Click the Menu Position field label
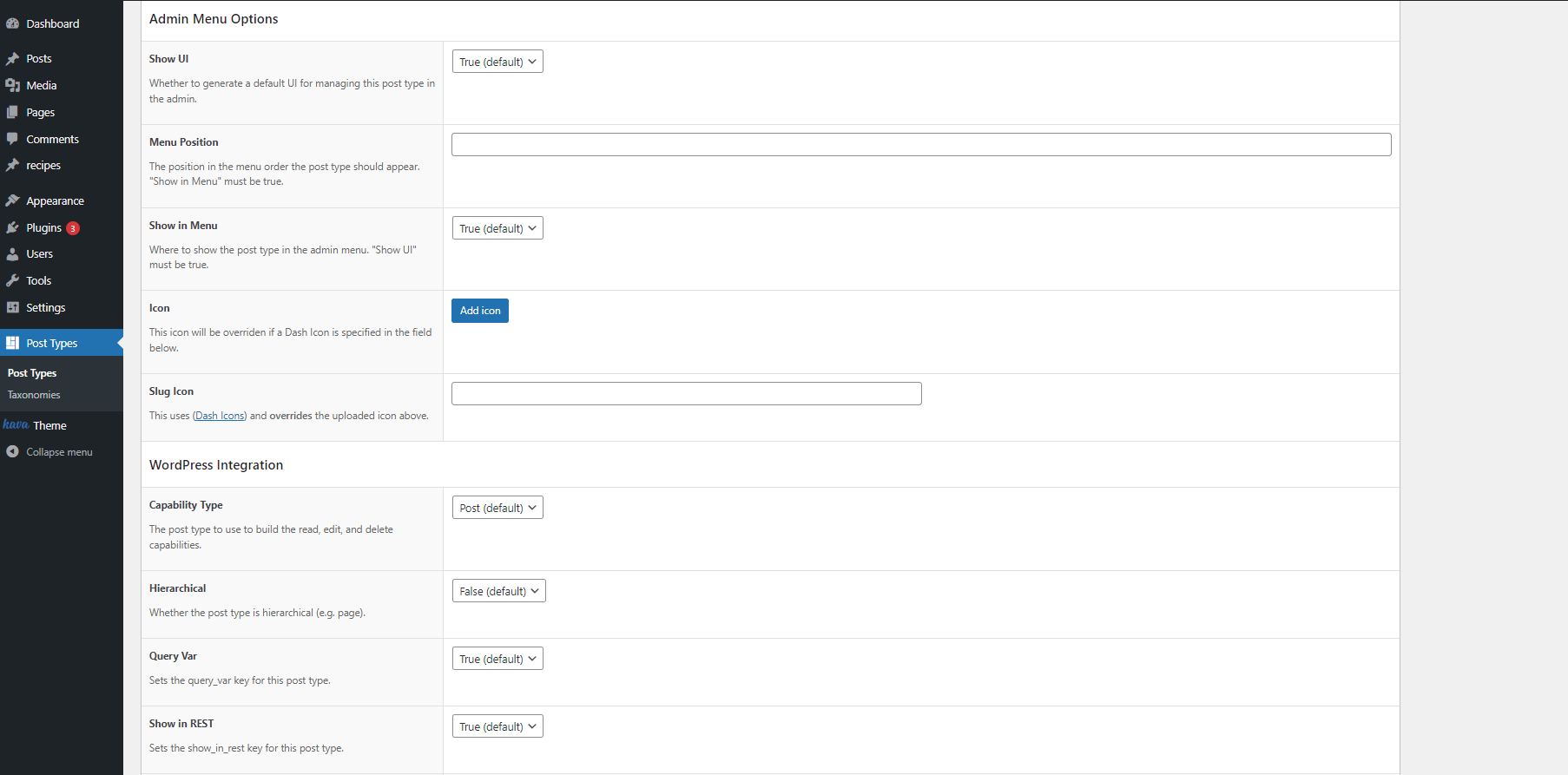 tap(184, 142)
